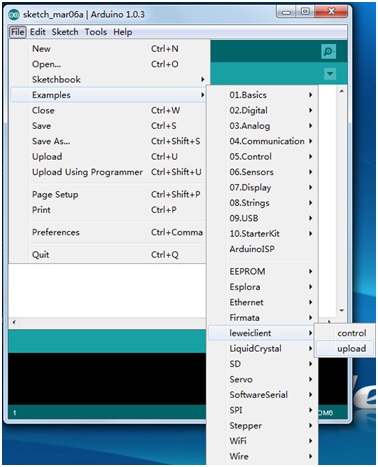Screen dimensions: 378x467
Task: Expand the 04.Communication examples
Action: click(x=262, y=141)
